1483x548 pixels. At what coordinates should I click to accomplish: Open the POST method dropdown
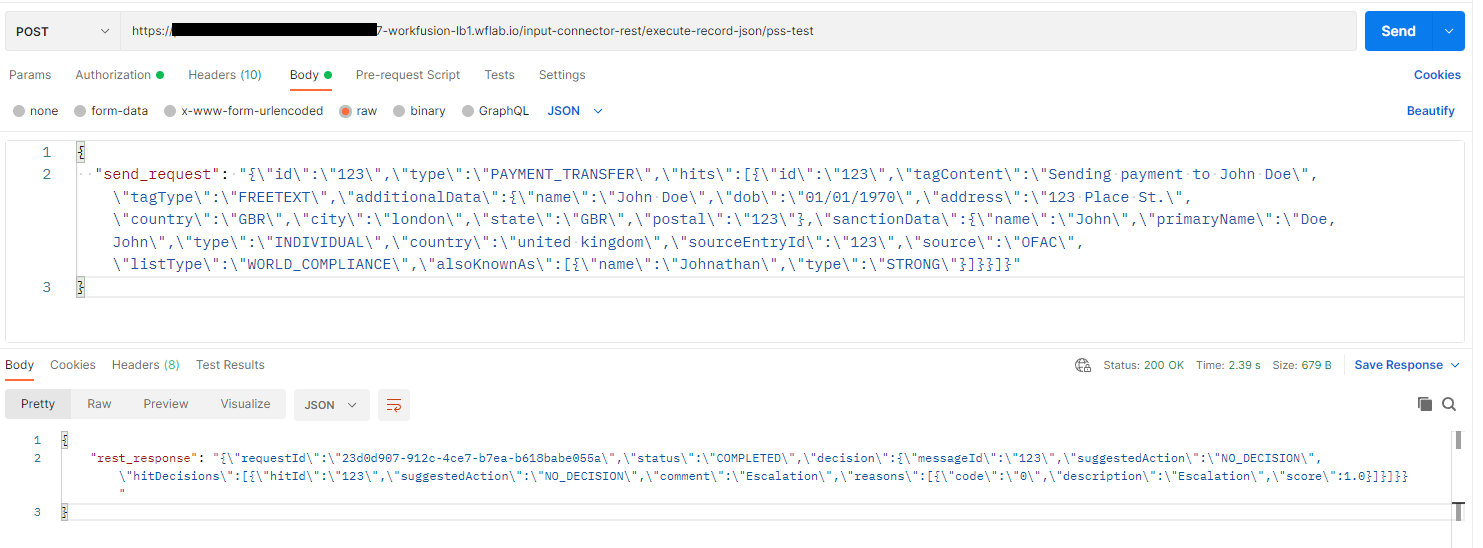(63, 31)
